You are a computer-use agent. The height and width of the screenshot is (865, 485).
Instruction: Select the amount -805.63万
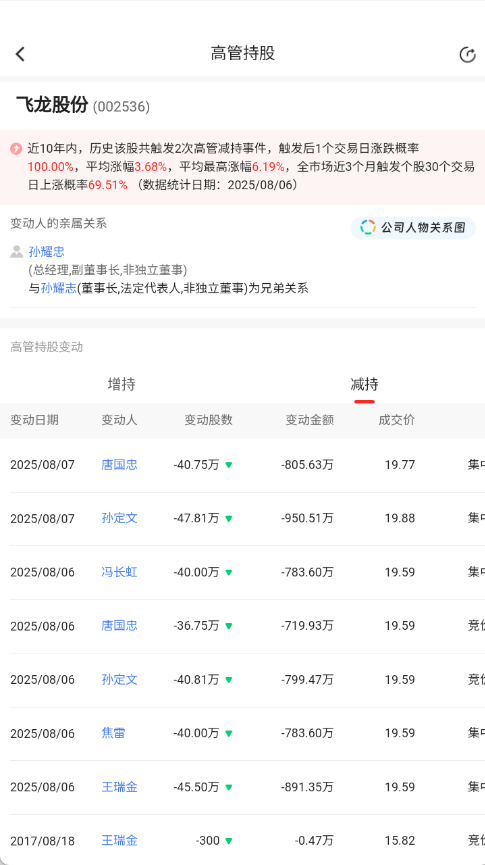coord(307,465)
